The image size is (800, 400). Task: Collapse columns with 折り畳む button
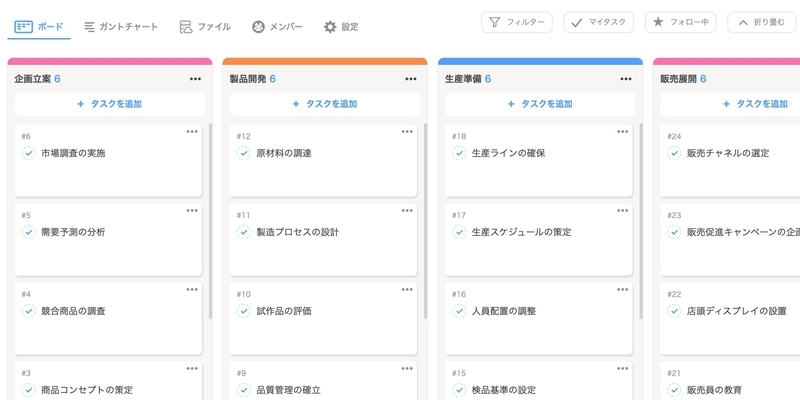coord(761,22)
